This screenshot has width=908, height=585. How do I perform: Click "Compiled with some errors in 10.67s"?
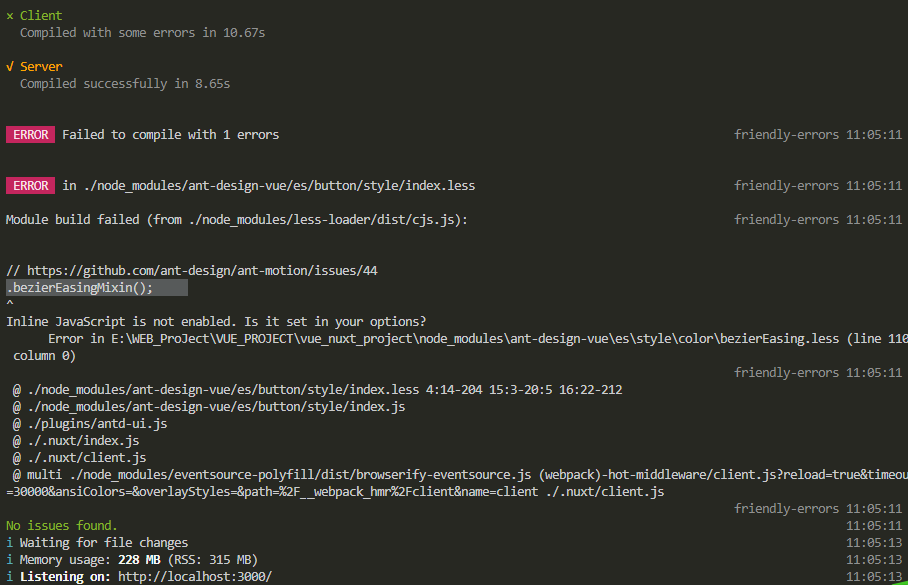coord(142,33)
